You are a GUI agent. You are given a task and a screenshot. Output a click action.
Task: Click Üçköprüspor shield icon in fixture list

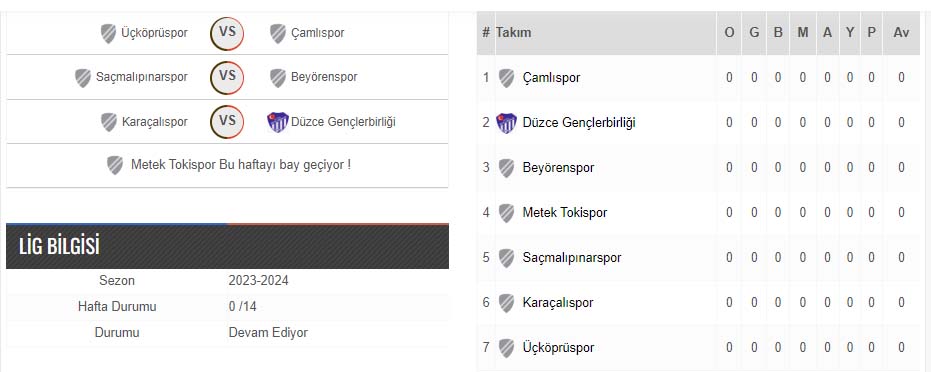point(108,33)
